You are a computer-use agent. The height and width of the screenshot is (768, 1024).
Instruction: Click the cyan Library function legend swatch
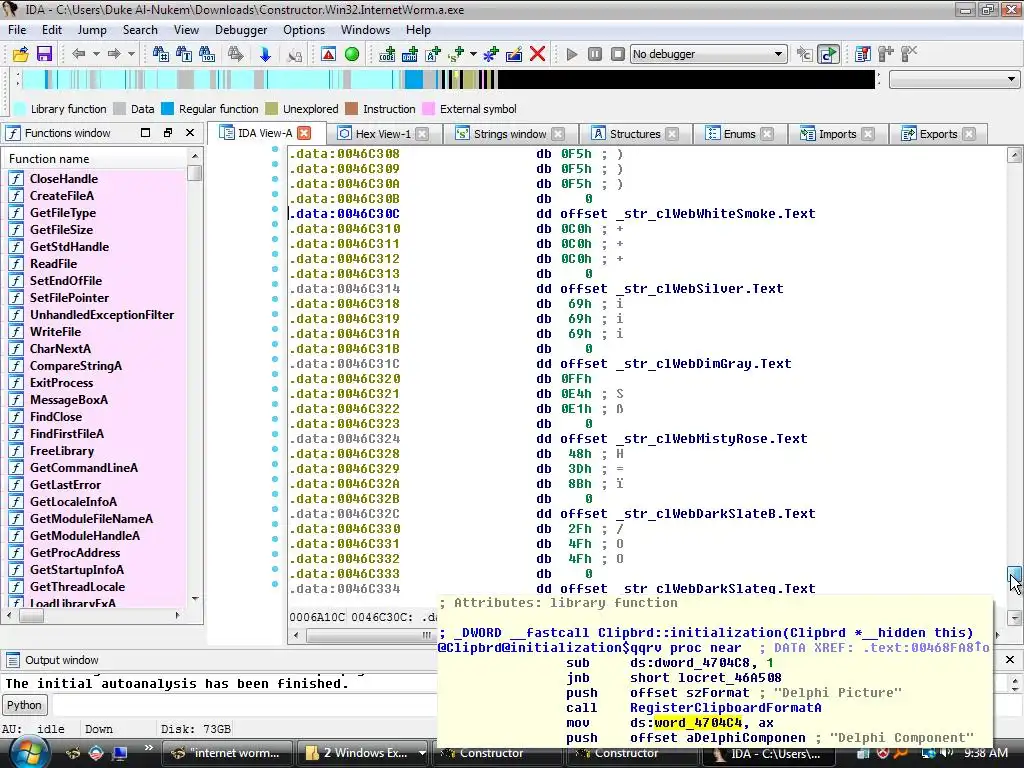pos(20,109)
